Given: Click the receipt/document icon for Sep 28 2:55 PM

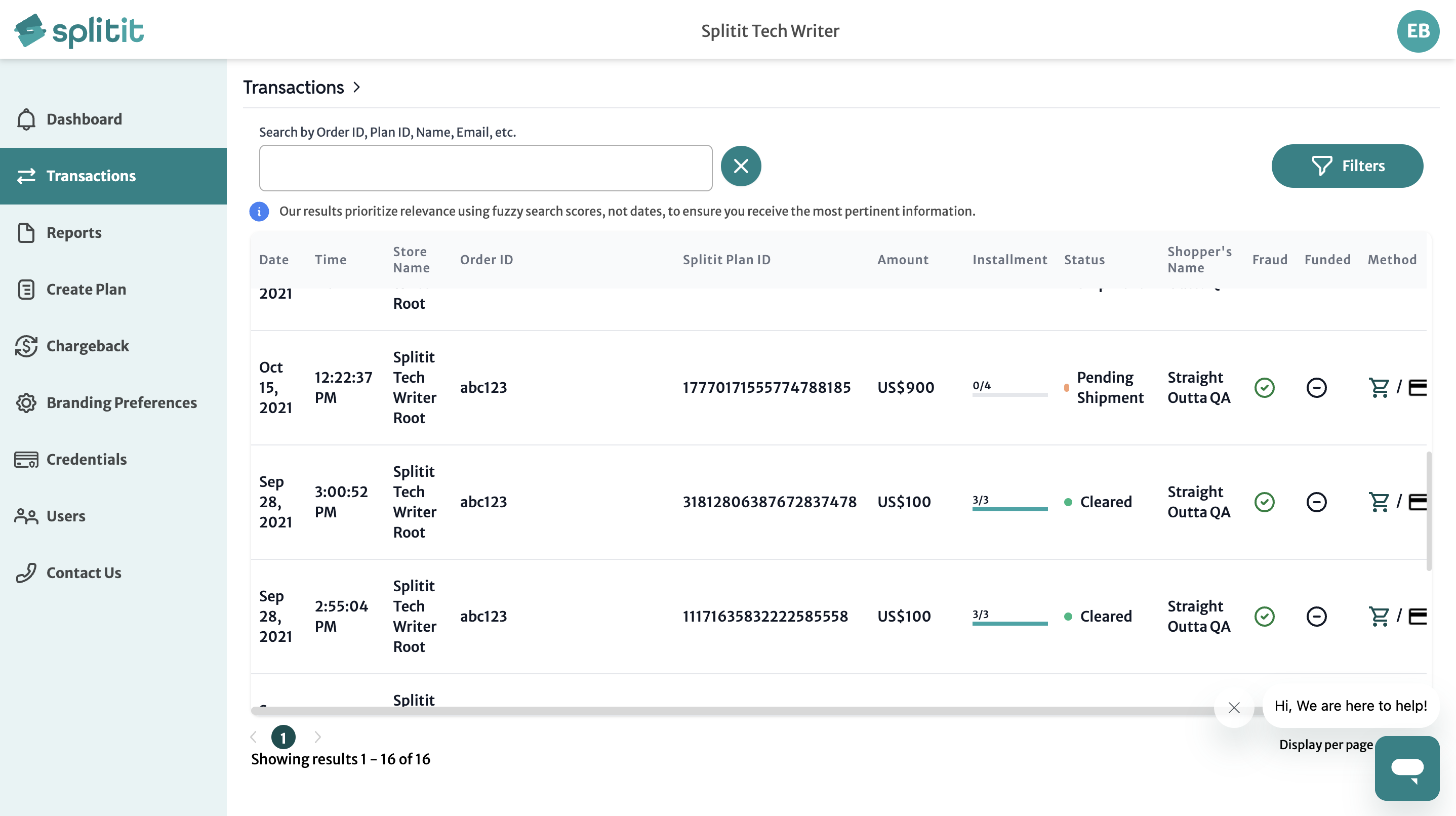Looking at the screenshot, I should [x=1418, y=616].
